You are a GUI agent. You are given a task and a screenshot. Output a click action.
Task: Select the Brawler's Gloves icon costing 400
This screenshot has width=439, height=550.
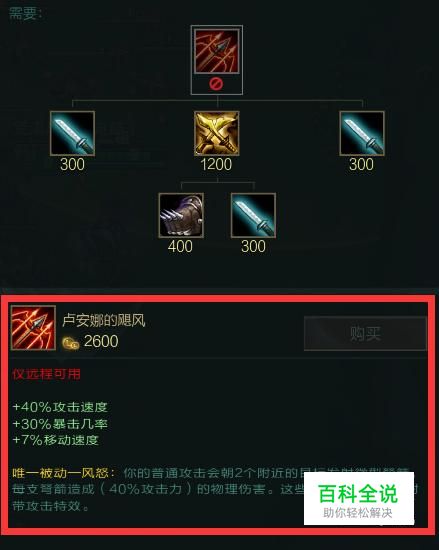[181, 215]
